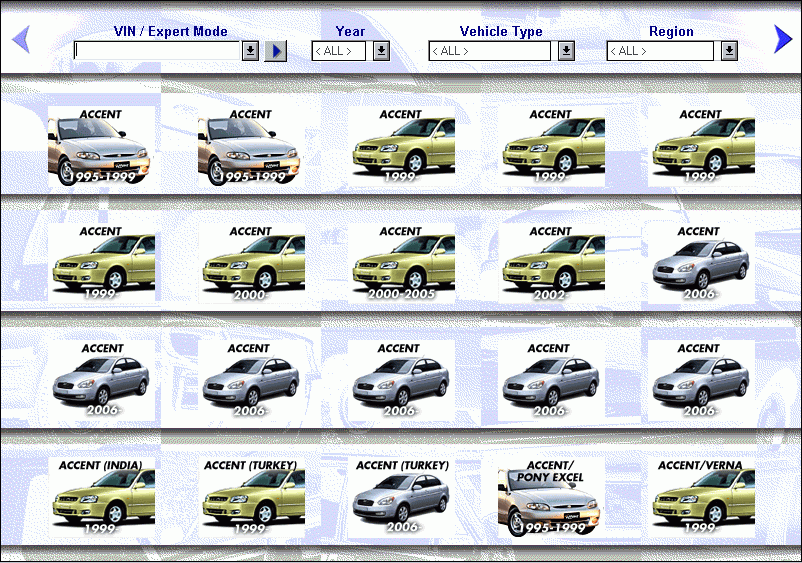
Task: Click the Vehicle Type '< ALL >' selection box
Action: coord(489,51)
